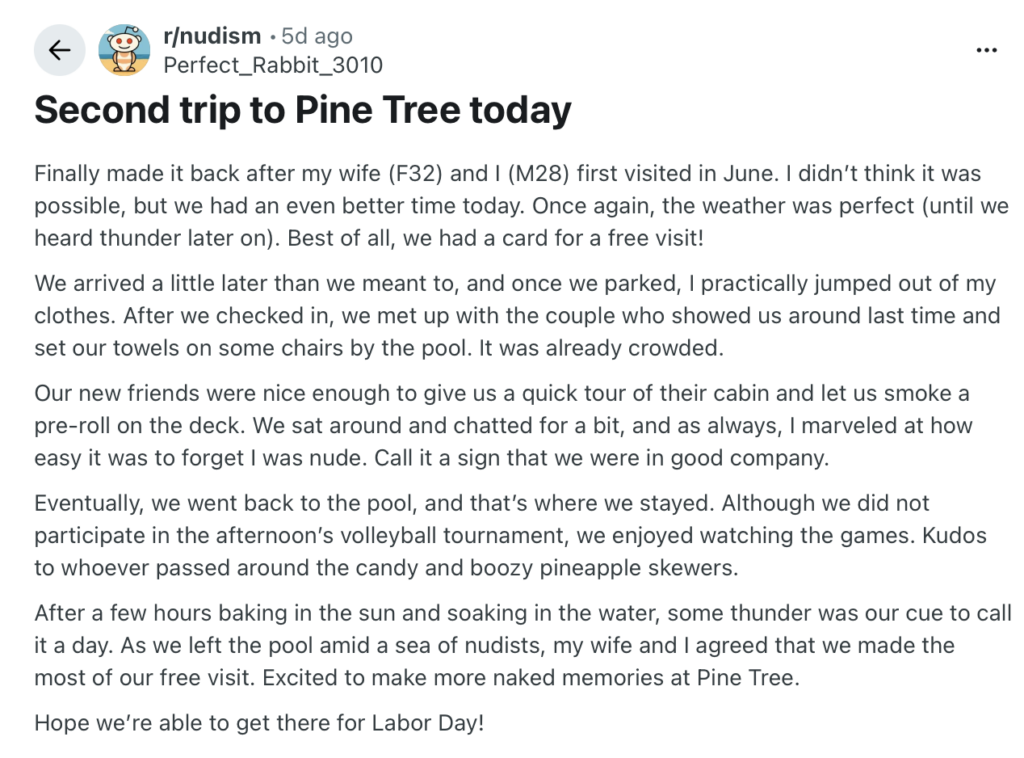The width and height of the screenshot is (1024, 758).
Task: Click the paragraph starting "Eventually, we went back"
Action: (510, 535)
